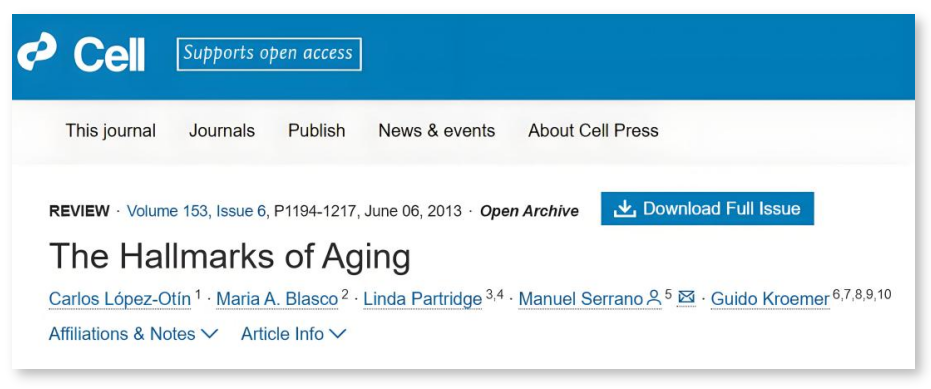The width and height of the screenshot is (931, 389).
Task: Expand the Article Info dropdown
Action: click(293, 334)
